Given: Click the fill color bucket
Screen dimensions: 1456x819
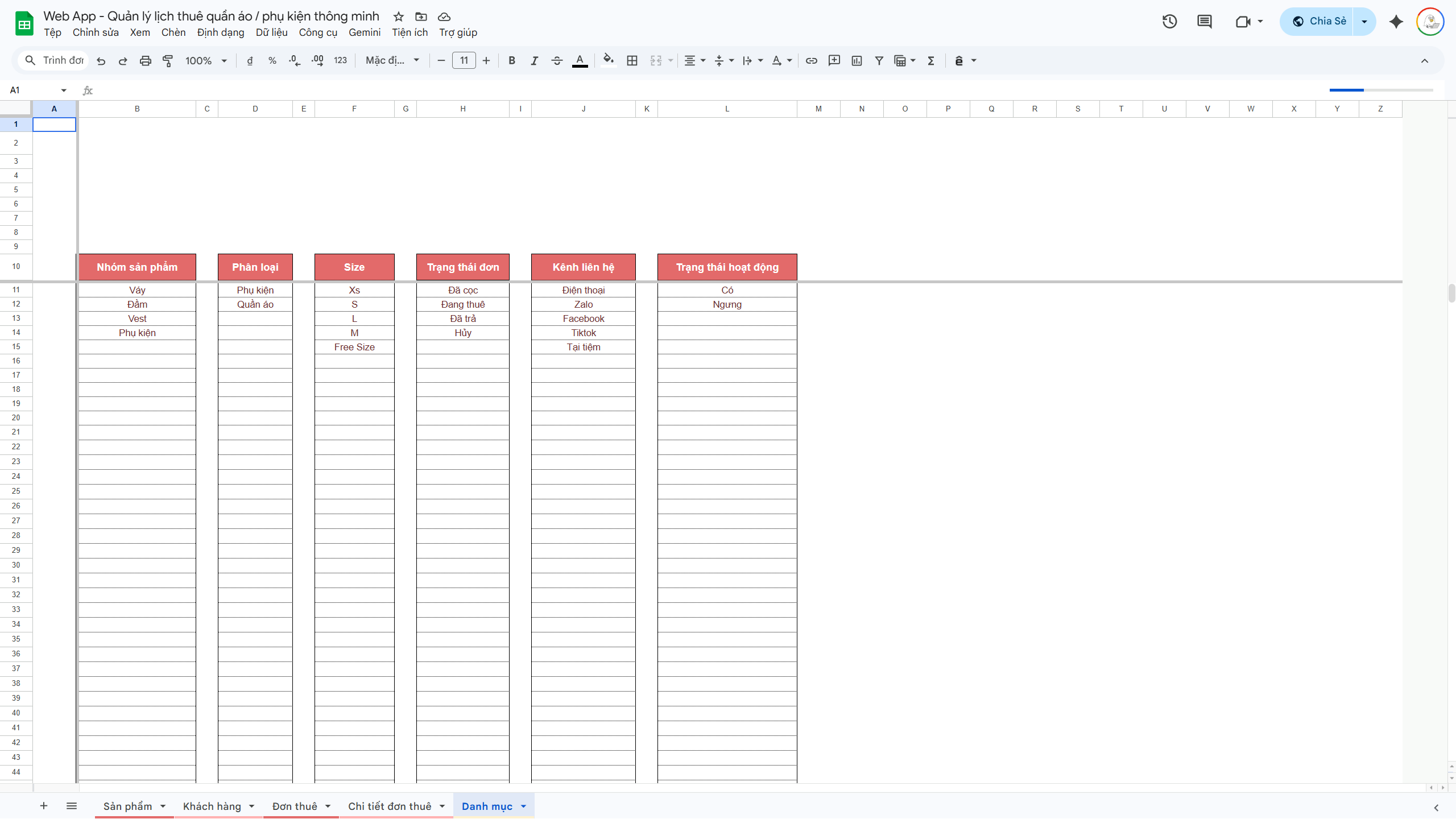Looking at the screenshot, I should coord(608,60).
